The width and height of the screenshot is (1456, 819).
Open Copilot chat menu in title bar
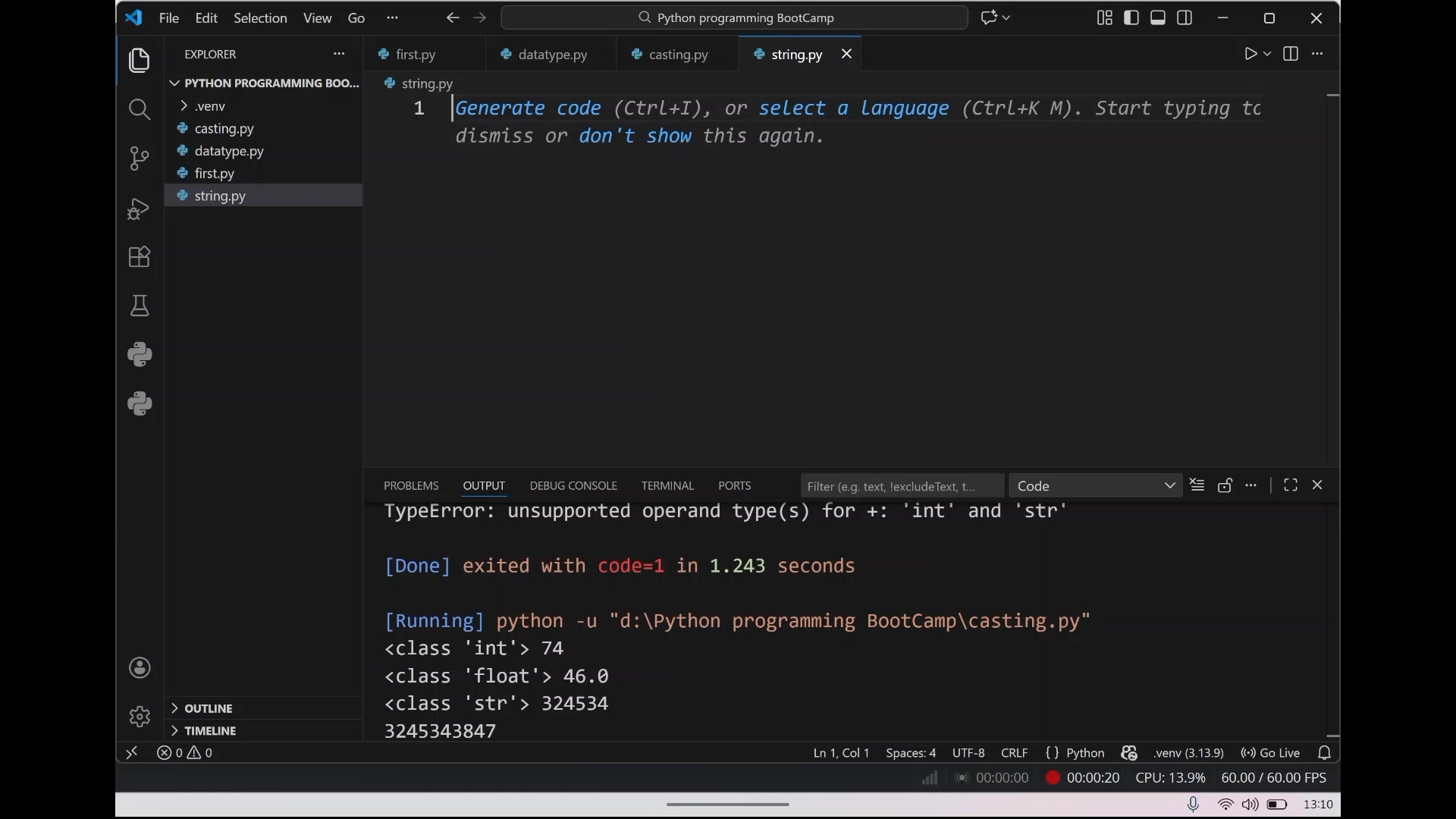click(x=996, y=17)
